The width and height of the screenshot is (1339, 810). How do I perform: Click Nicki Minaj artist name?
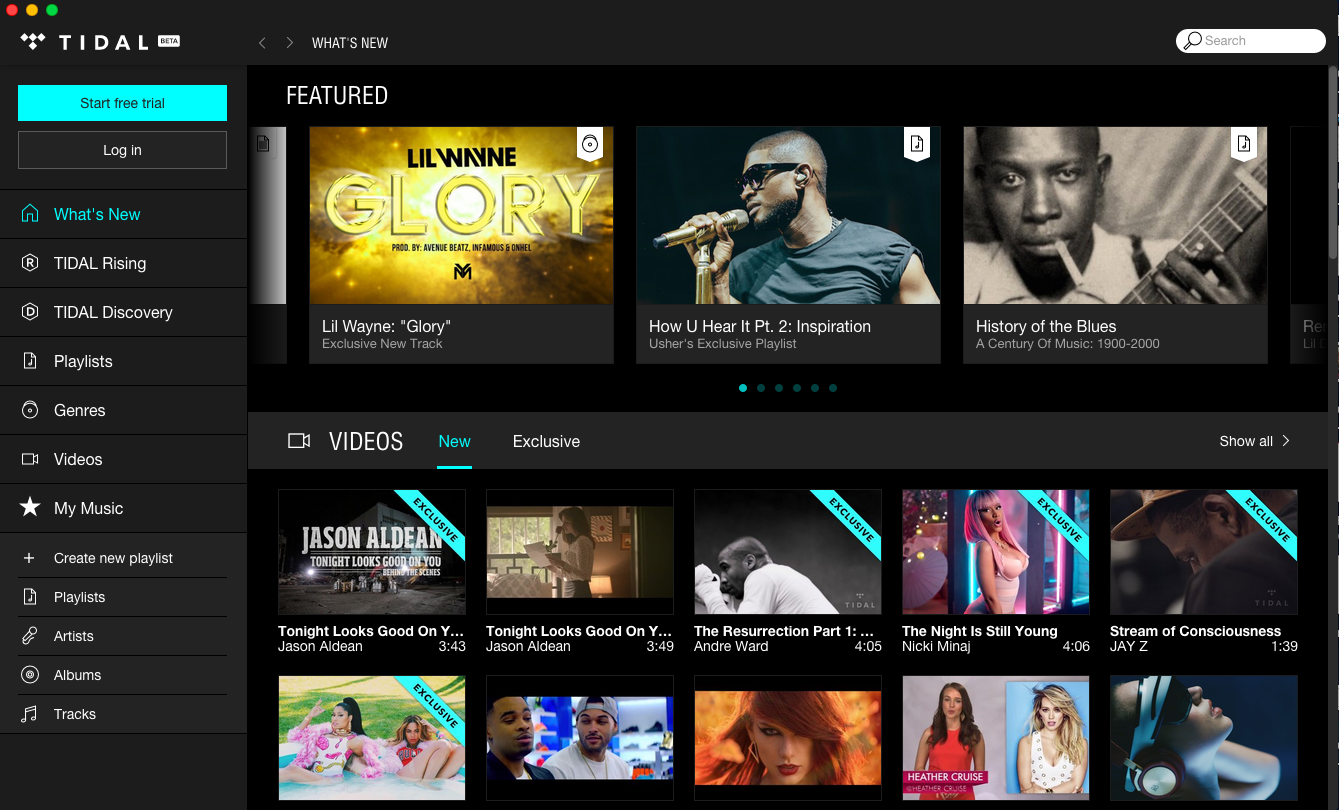[x=936, y=647]
